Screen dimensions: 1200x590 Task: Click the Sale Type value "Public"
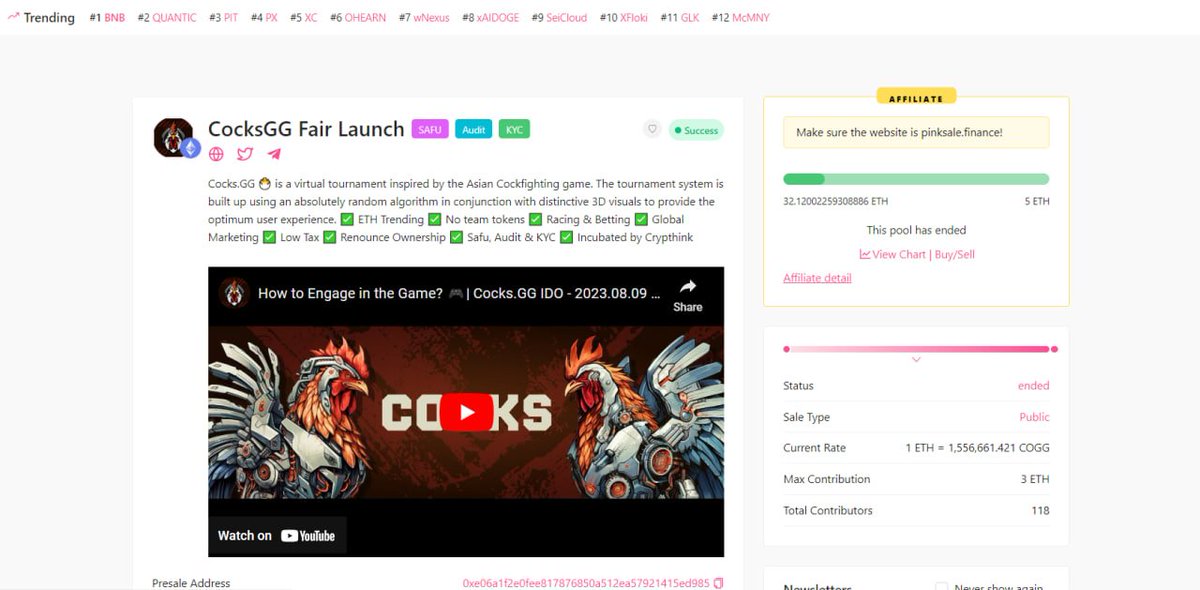click(1034, 417)
